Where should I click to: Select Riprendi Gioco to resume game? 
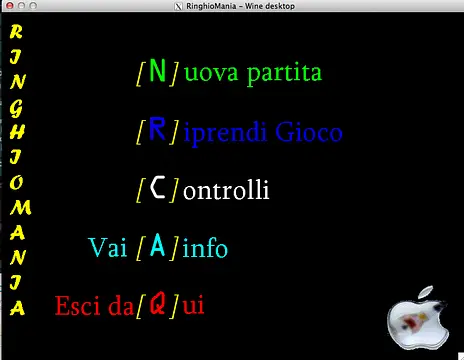239,132
